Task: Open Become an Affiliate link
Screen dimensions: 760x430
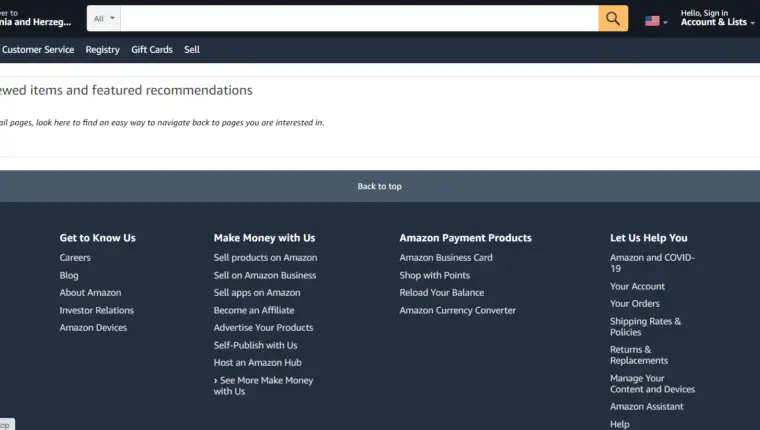Action: tap(254, 310)
